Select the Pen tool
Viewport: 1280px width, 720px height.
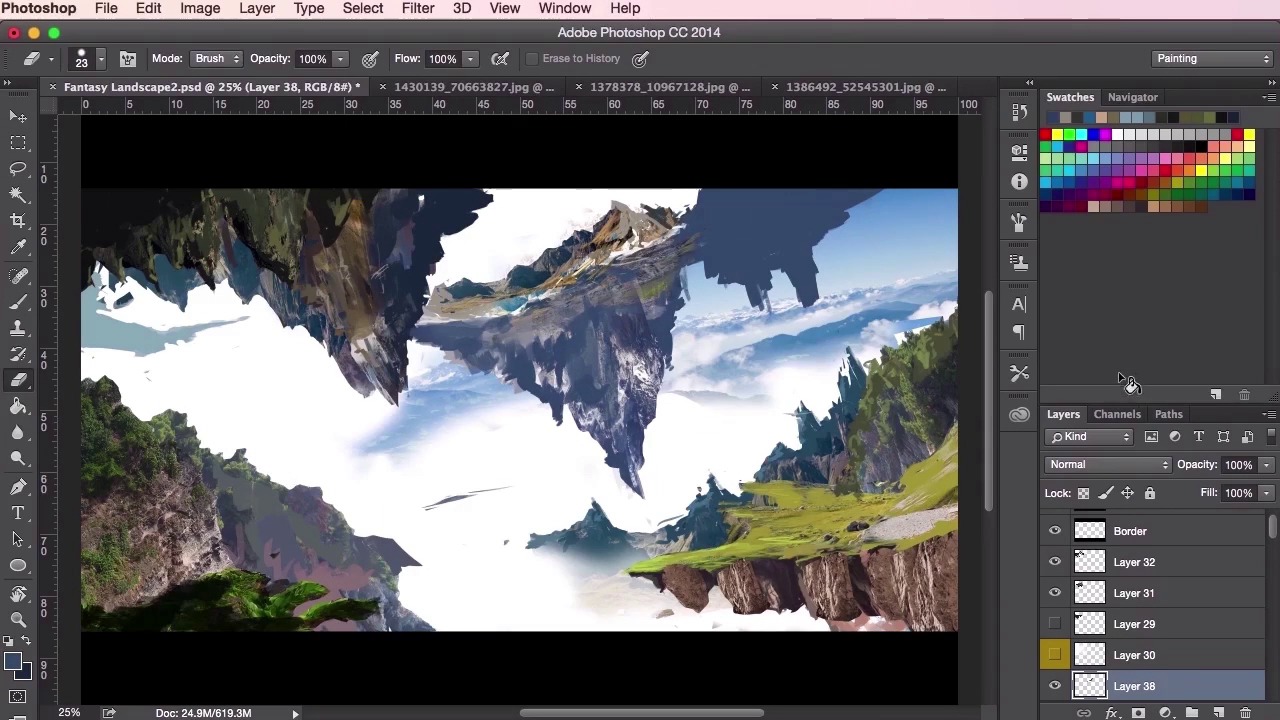pos(18,486)
